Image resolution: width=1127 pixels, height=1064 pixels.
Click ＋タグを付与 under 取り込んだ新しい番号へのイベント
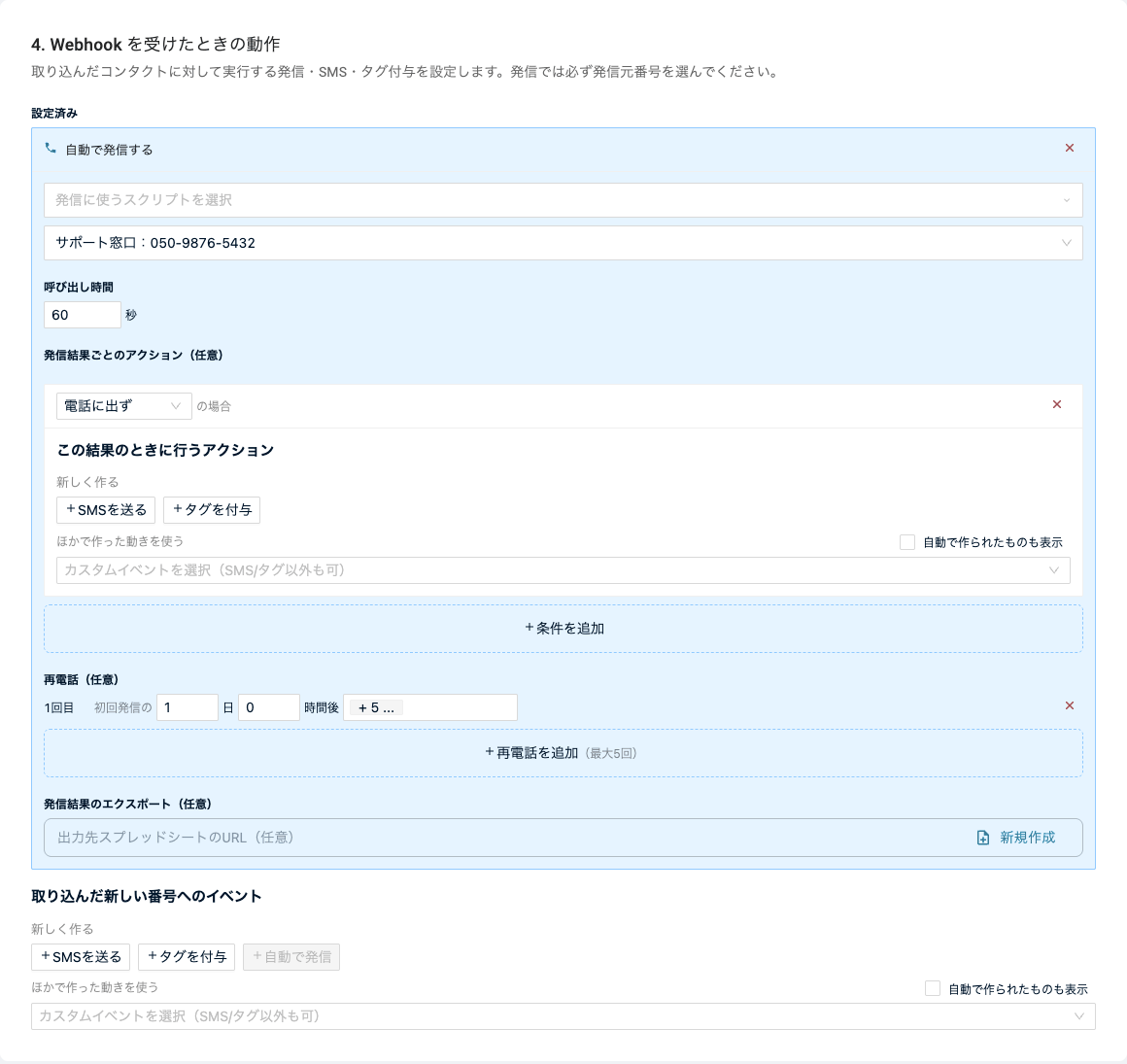[187, 957]
